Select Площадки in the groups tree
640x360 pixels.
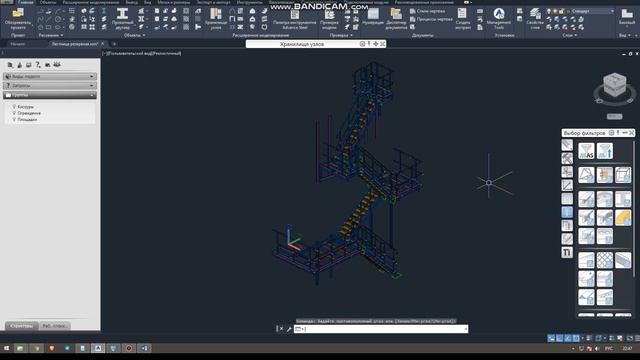[x=27, y=120]
